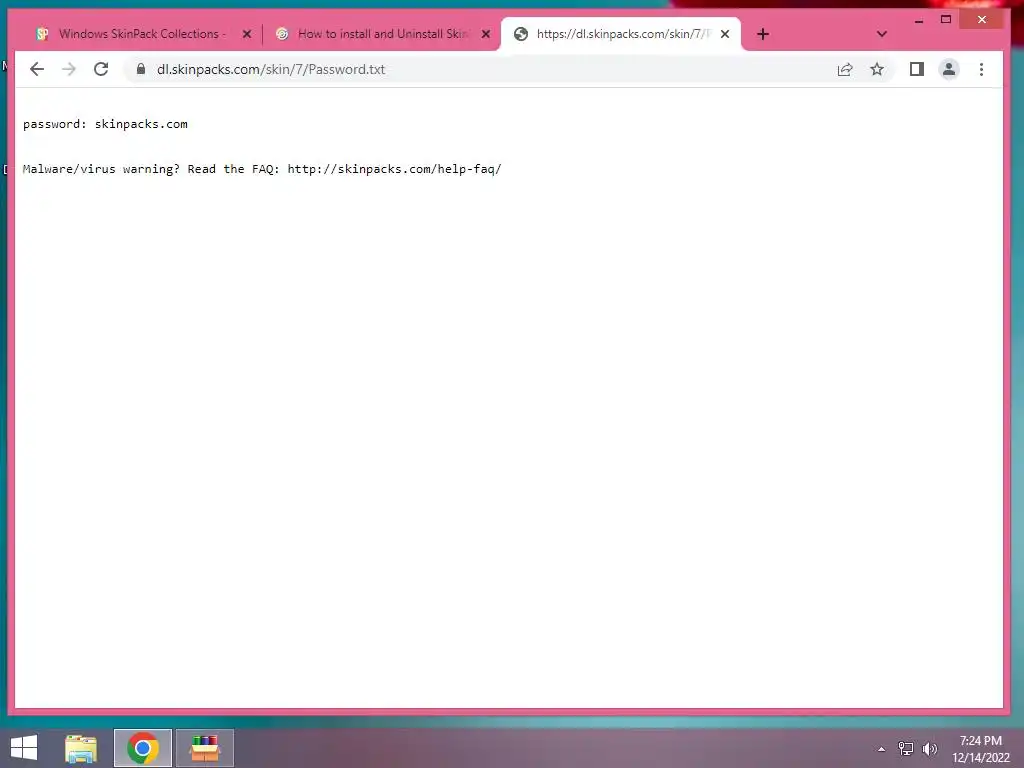Close the dl.skinpacks.com tab
This screenshot has width=1024, height=768.
pyautogui.click(x=725, y=34)
